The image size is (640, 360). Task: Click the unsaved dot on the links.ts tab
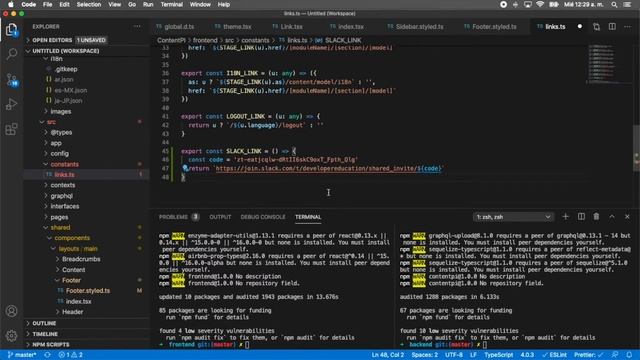click(580, 27)
